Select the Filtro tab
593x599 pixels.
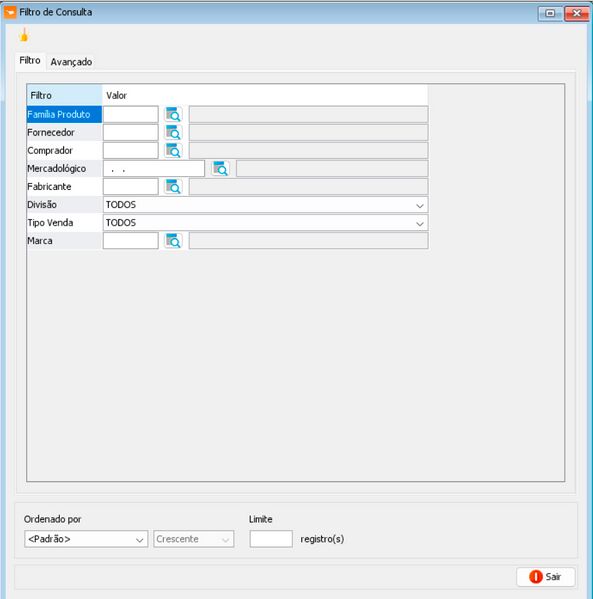pyautogui.click(x=30, y=60)
